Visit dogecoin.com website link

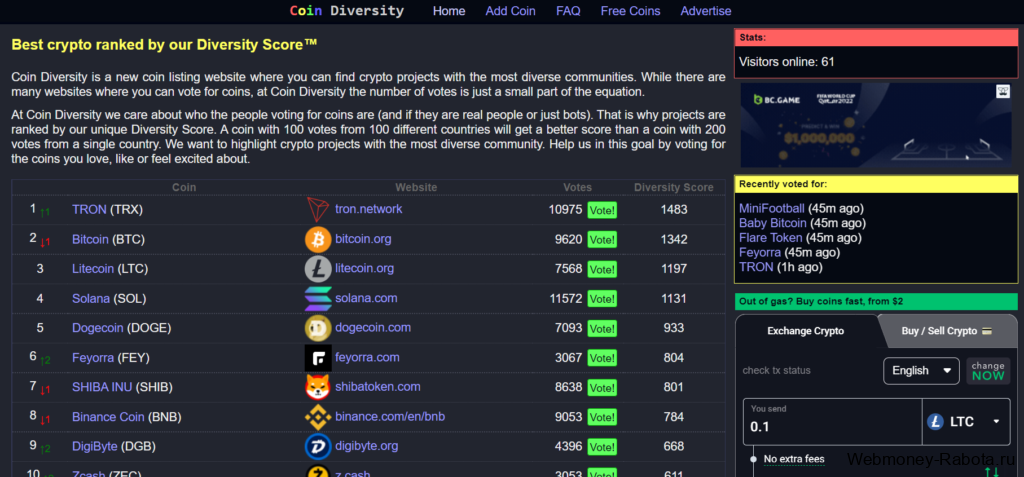(373, 328)
